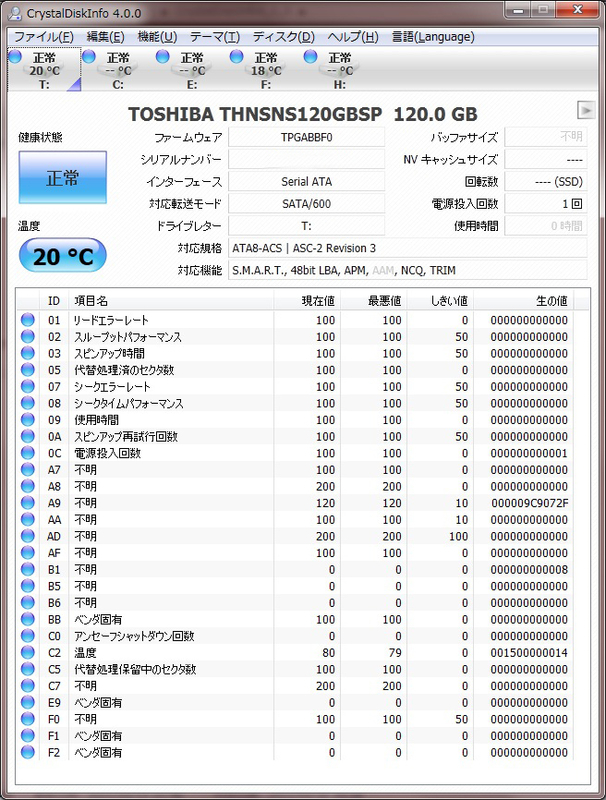
Task: Click status orb for ID C2 温度
Action: click(x=28, y=653)
